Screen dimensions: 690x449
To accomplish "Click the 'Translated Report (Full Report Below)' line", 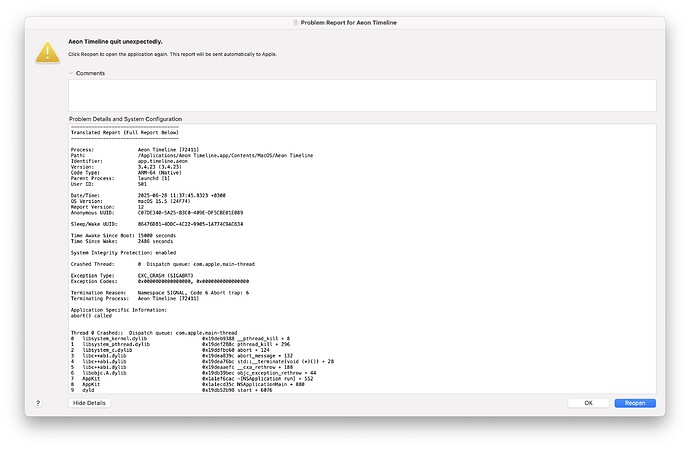I will point(125,132).
